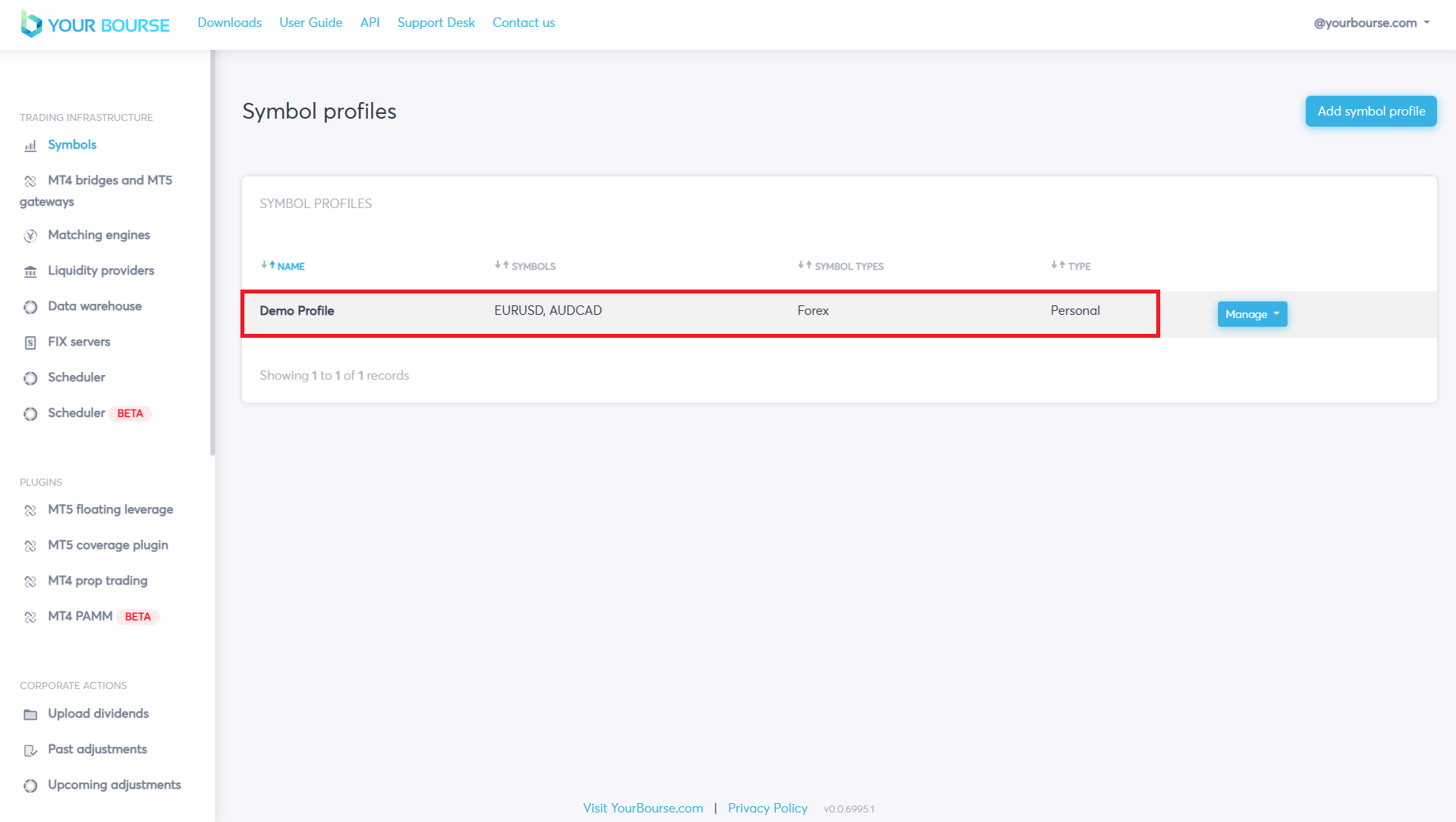Click the Past adjustments icon
Screen dimensions: 1456x822
[x=30, y=750]
